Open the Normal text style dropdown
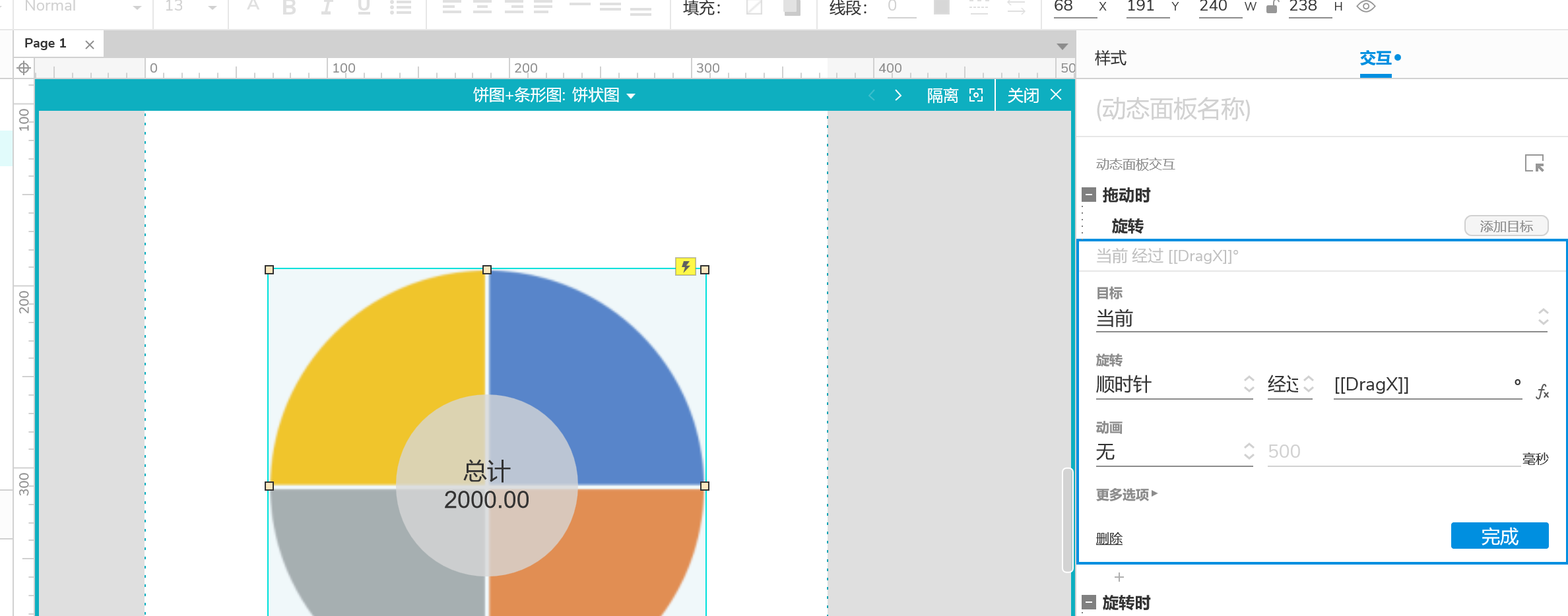This screenshot has height=616, width=1568. point(82,7)
